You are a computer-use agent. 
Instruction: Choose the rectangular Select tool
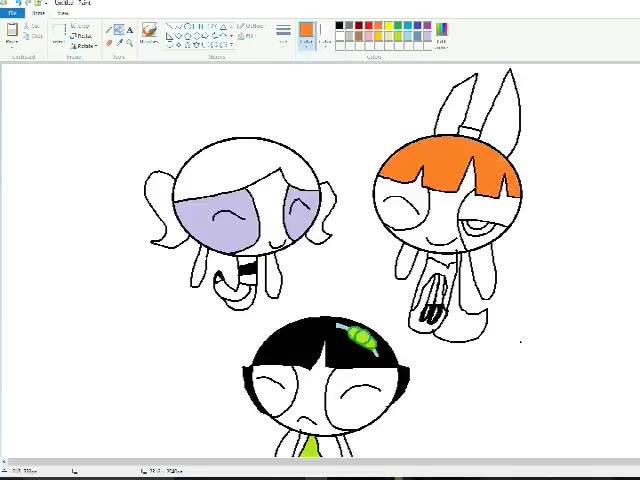click(59, 31)
